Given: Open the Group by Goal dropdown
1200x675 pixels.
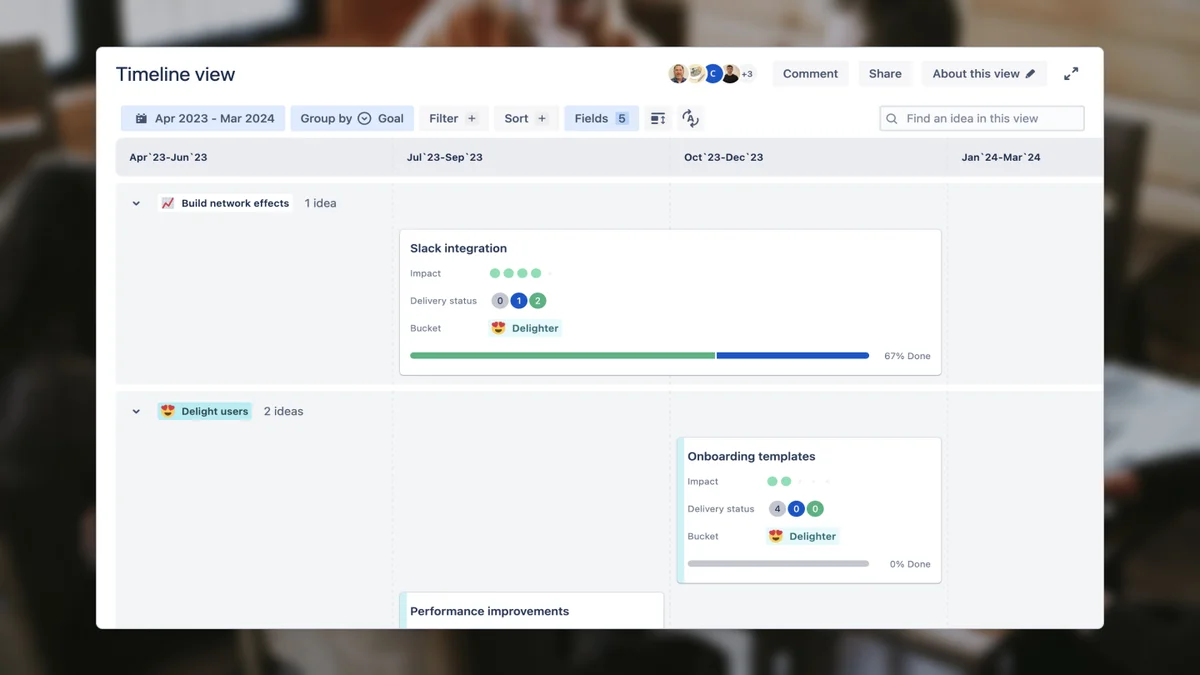Looking at the screenshot, I should pos(352,118).
